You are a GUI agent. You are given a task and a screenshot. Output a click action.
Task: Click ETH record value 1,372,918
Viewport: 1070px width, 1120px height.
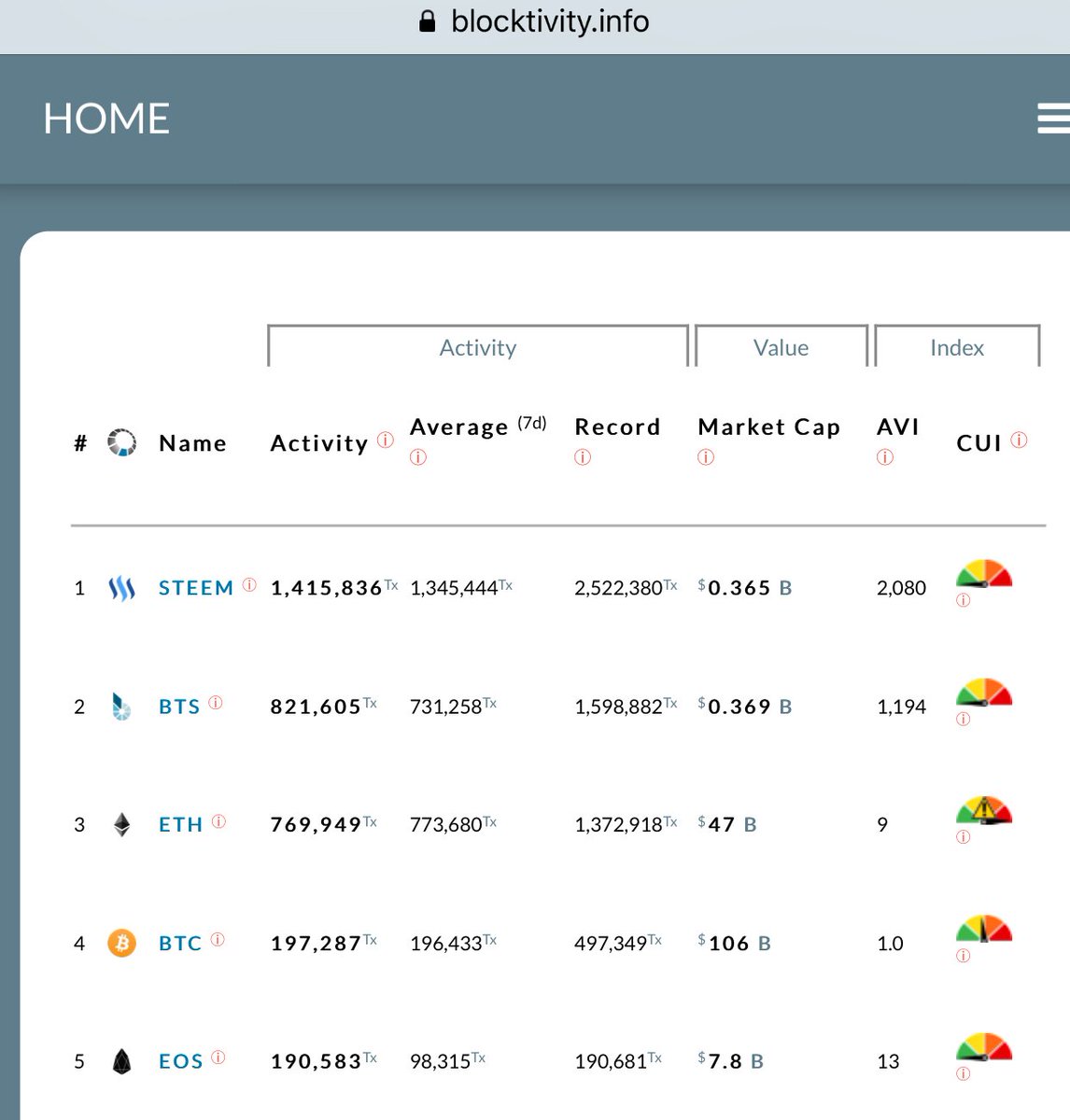(618, 825)
